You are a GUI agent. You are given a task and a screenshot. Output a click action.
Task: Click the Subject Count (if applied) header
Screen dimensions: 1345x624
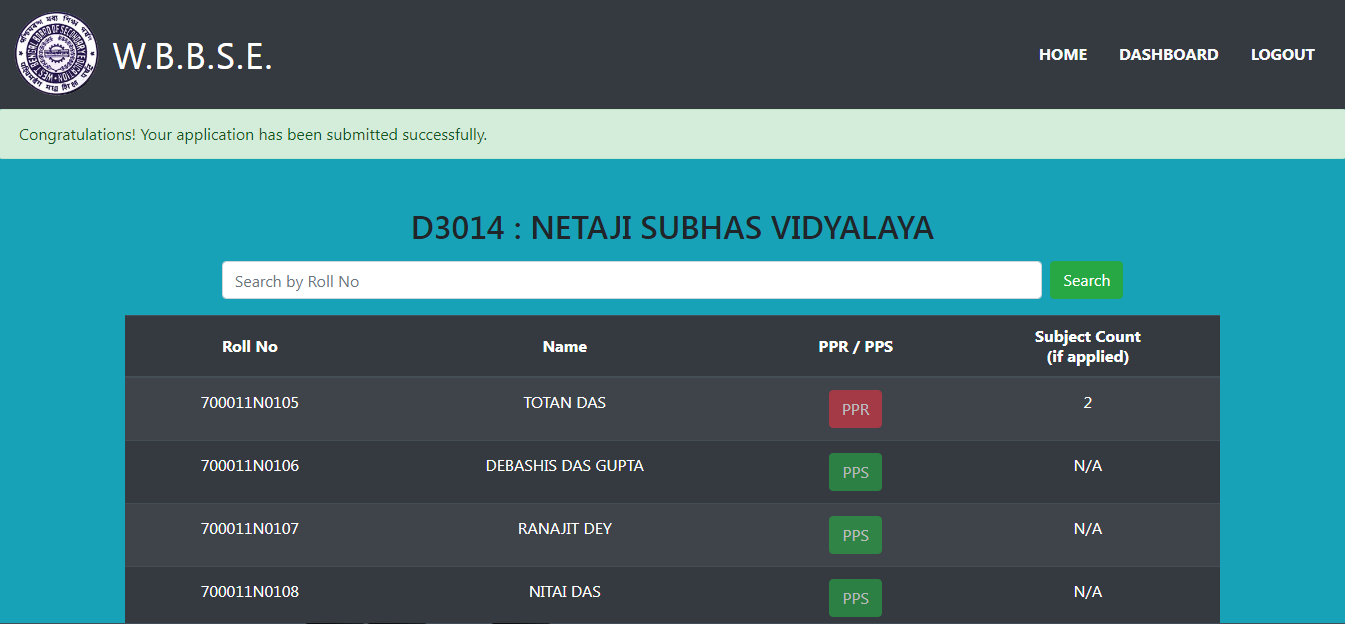1088,347
